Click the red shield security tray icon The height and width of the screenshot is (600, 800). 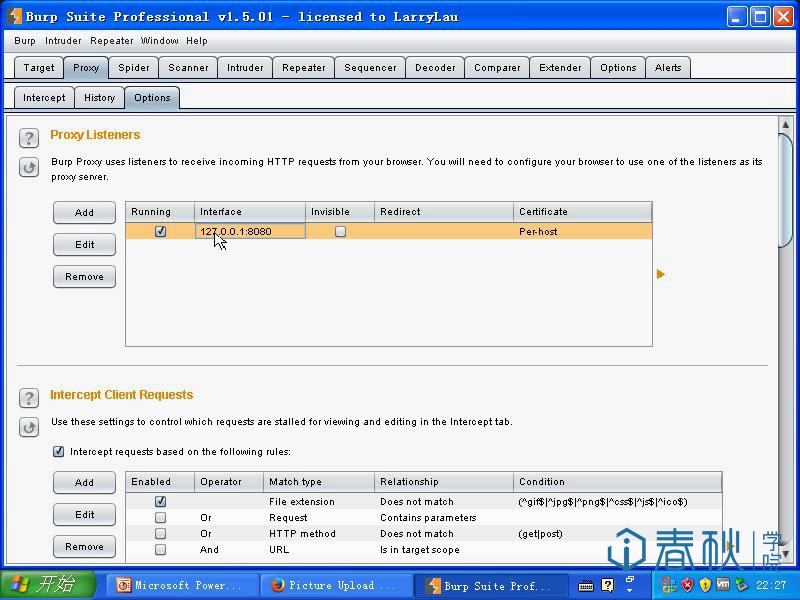[x=687, y=585]
